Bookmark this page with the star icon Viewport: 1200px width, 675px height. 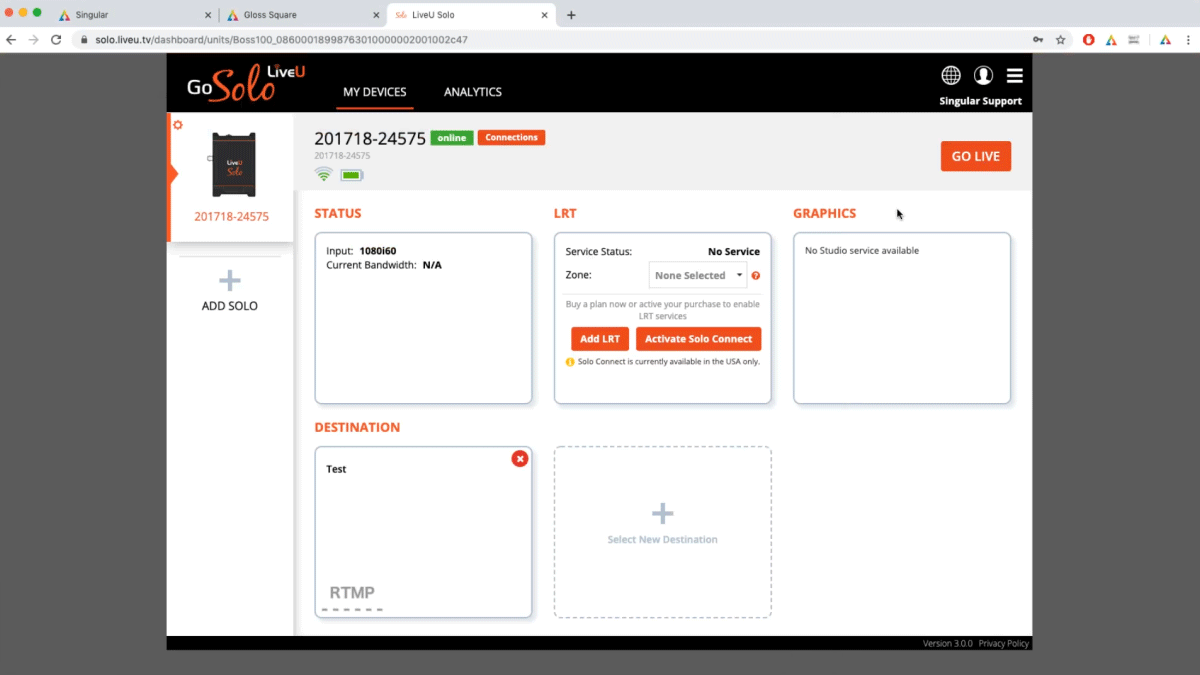[1060, 40]
